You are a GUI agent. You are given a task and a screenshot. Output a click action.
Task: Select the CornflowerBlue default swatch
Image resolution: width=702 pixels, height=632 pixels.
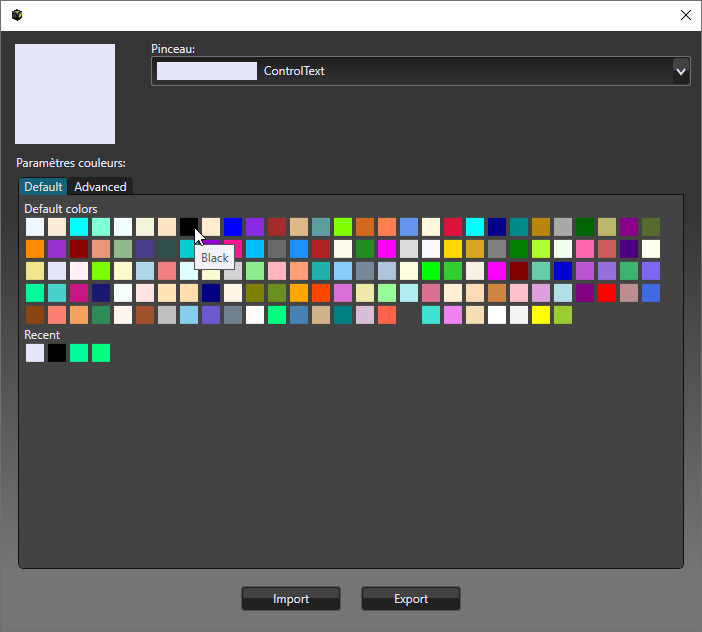409,227
